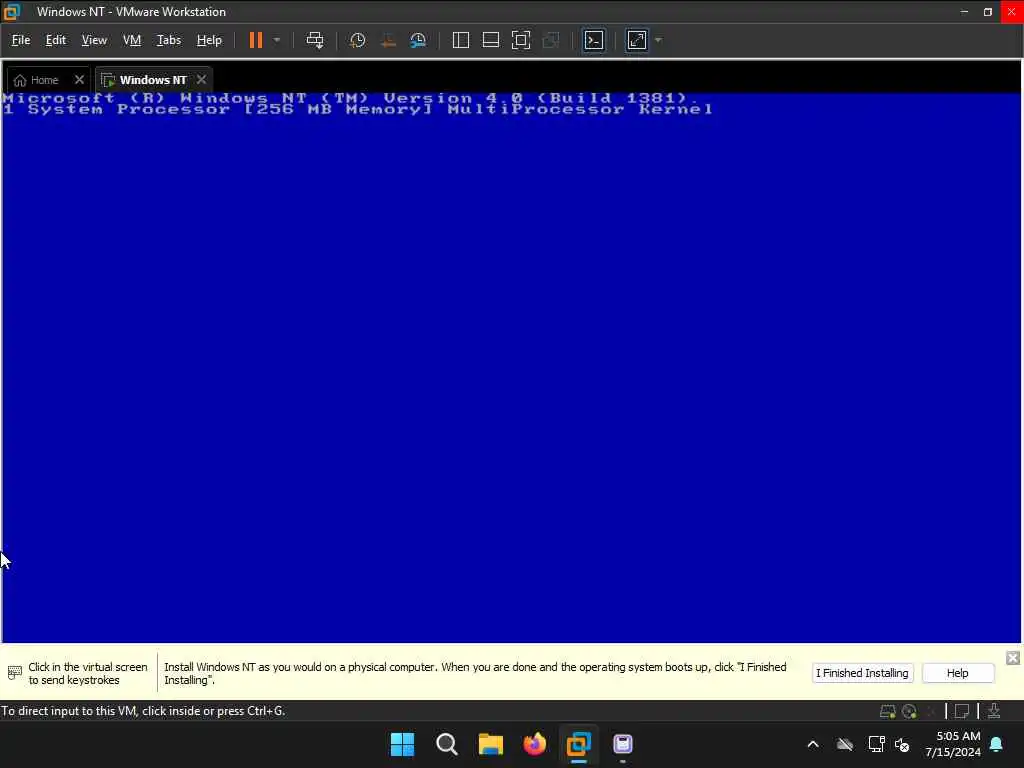Viewport: 1024px width, 768px height.
Task: Click the CD/DVD drive status icon
Action: pyautogui.click(x=908, y=711)
